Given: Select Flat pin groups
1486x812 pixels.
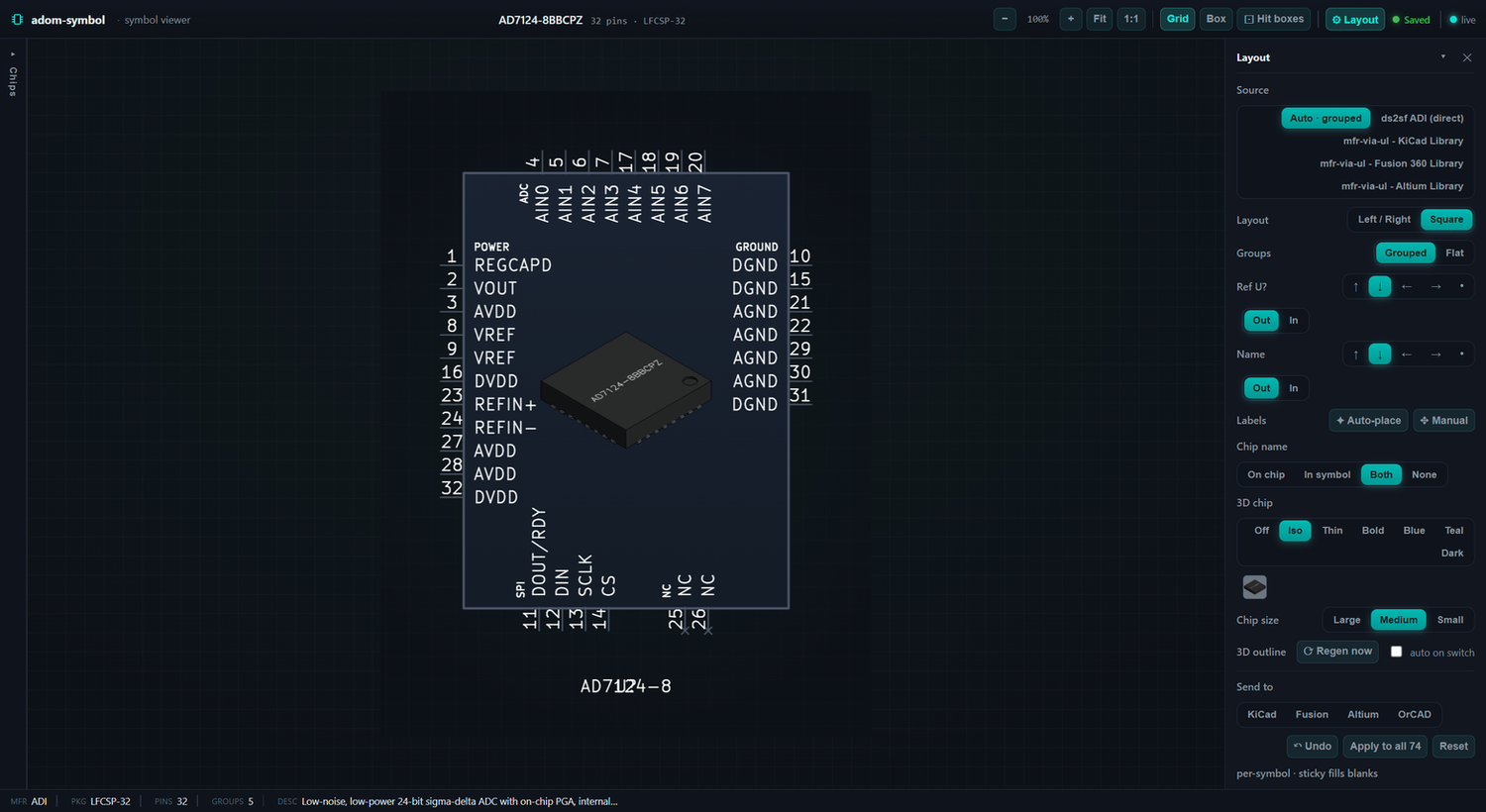Looking at the screenshot, I should click(1454, 254).
